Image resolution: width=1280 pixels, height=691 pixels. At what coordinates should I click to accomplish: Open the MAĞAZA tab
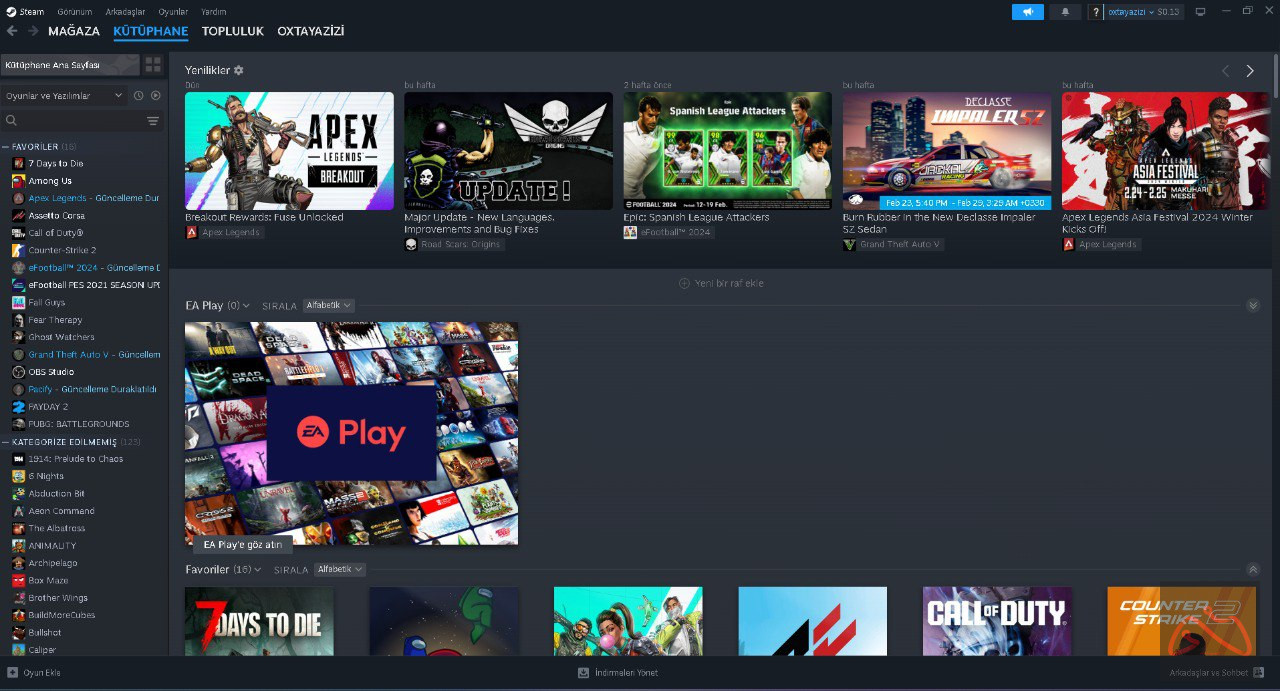click(x=74, y=31)
